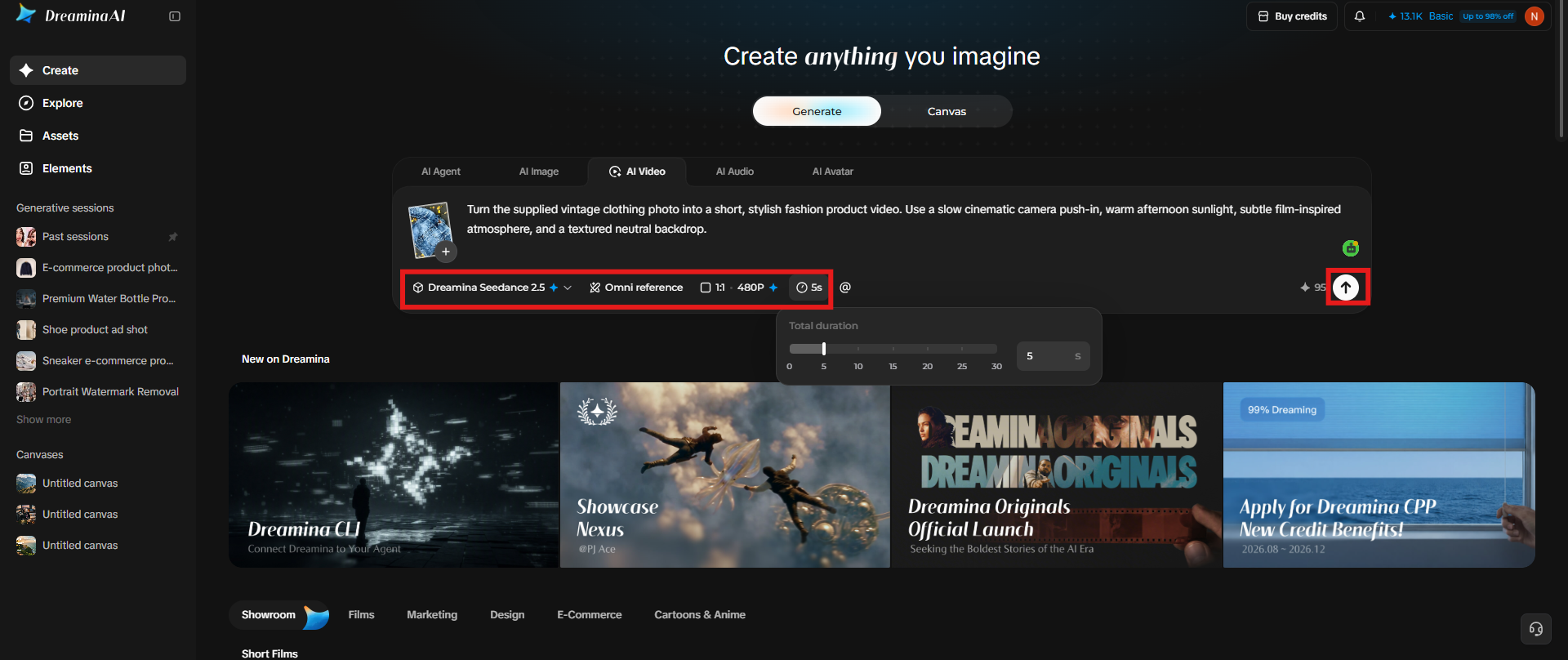Screen dimensions: 1568x660
Task: Select the E-Commerce showroom category
Action: [x=590, y=615]
